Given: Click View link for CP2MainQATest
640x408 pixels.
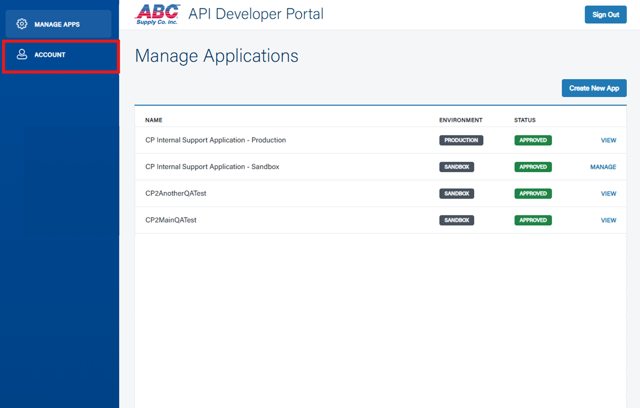Looking at the screenshot, I should point(608,220).
